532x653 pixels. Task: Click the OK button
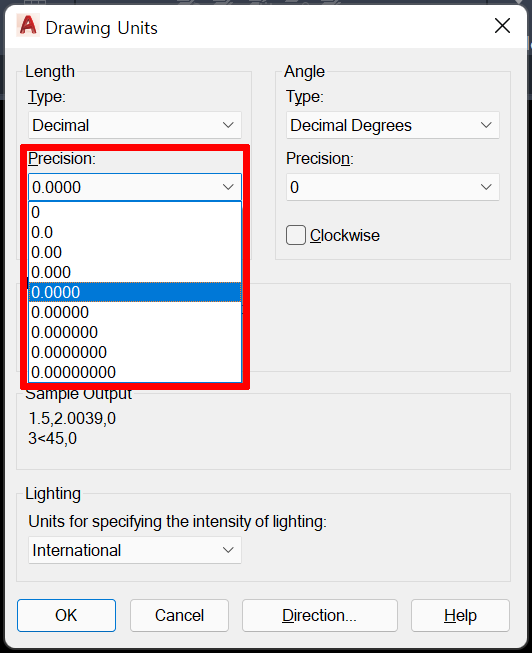(x=66, y=615)
